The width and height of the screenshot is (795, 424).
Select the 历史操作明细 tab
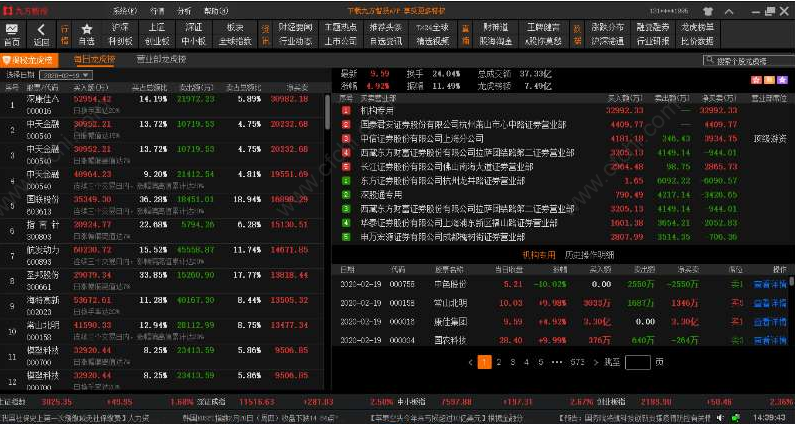coord(590,255)
